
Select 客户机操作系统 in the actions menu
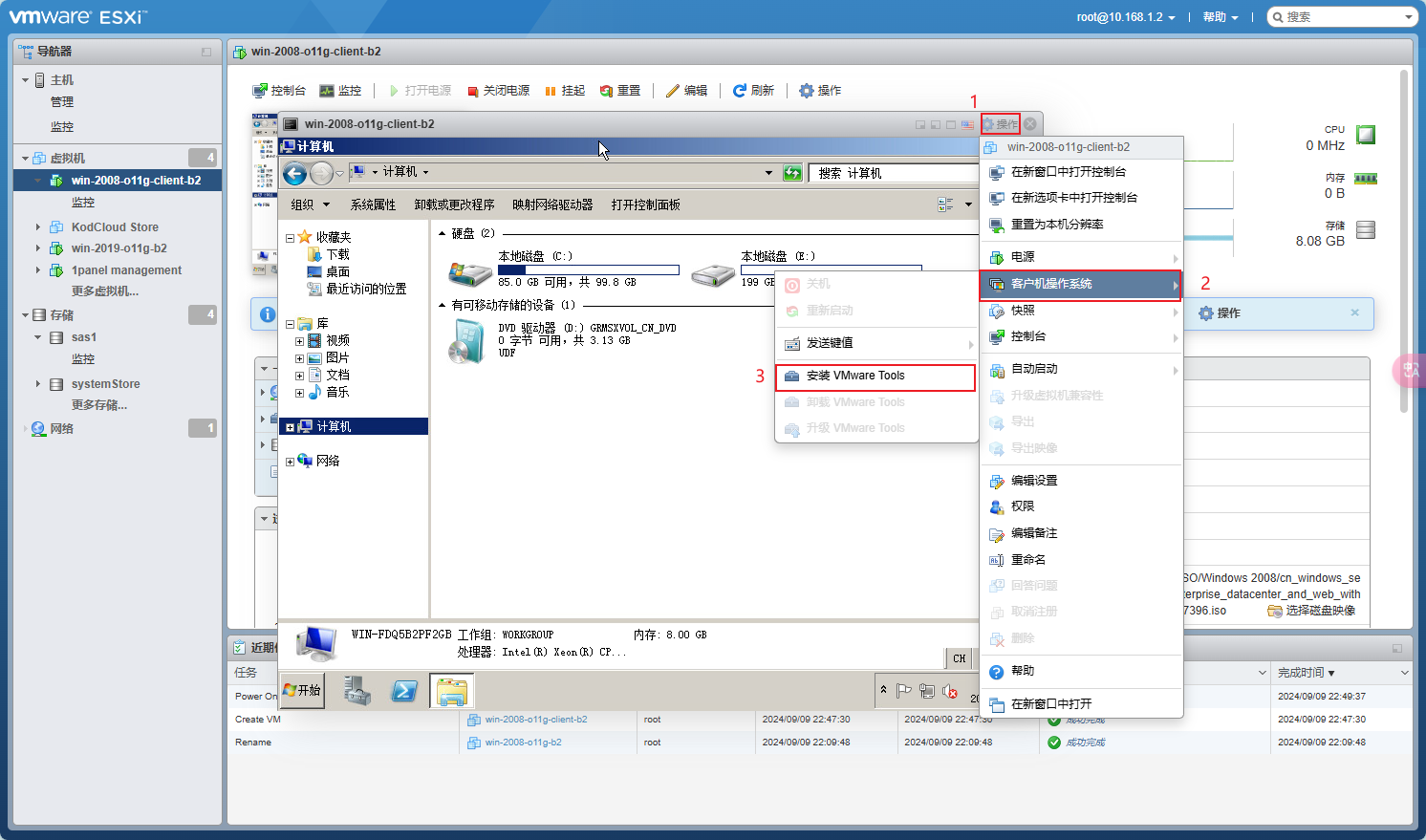1080,284
